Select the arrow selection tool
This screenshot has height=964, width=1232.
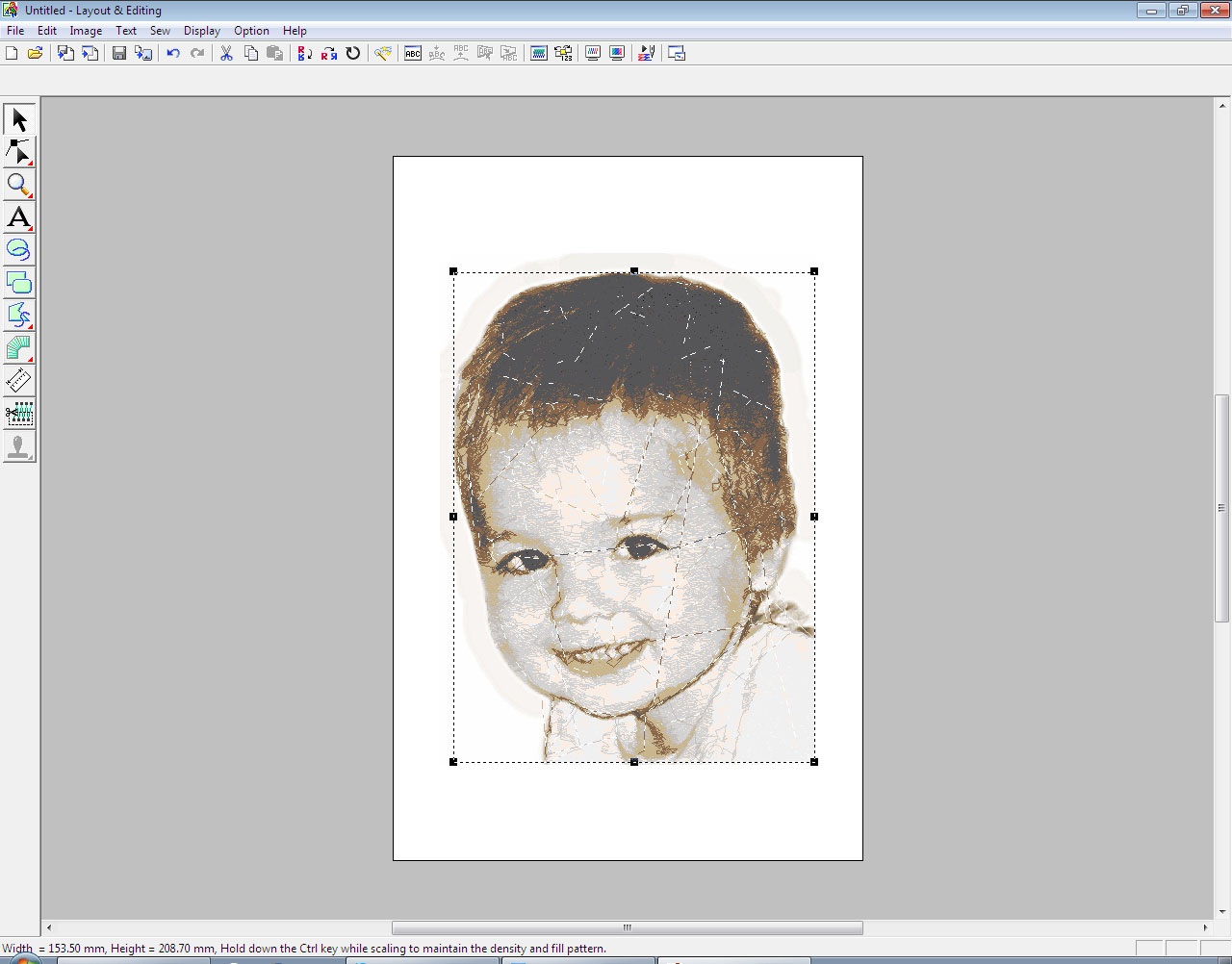[19, 119]
